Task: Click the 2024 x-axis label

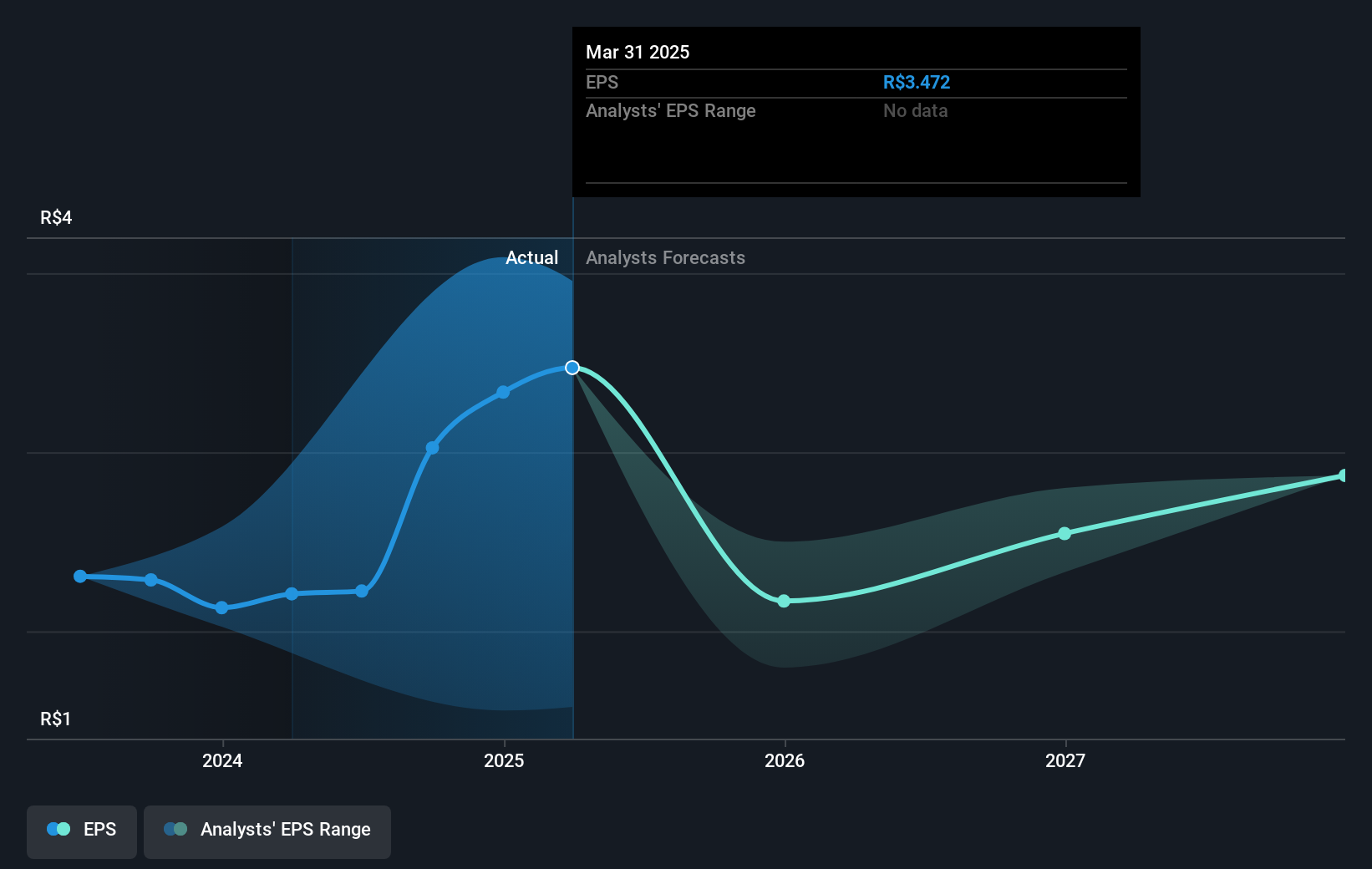Action: [222, 760]
